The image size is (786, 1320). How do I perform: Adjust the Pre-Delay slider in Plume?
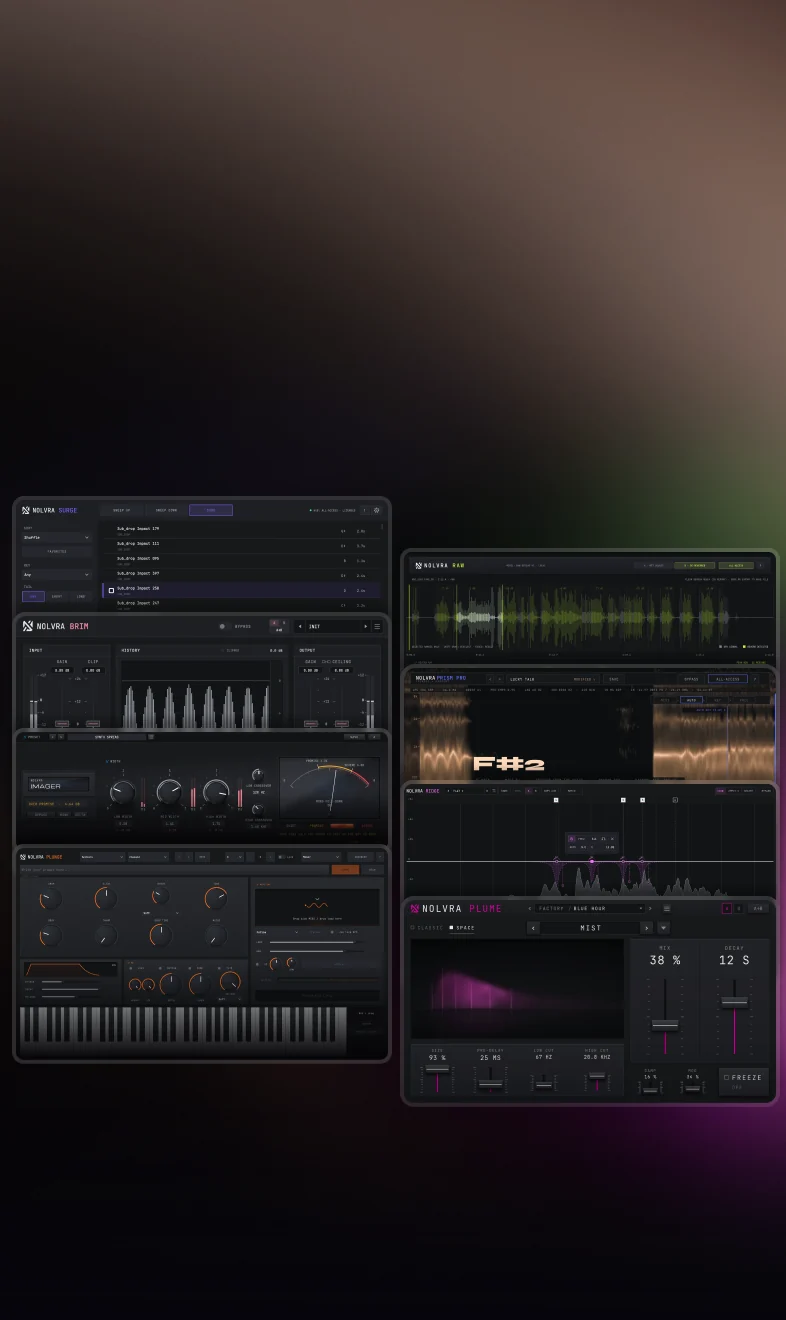pyautogui.click(x=490, y=1084)
